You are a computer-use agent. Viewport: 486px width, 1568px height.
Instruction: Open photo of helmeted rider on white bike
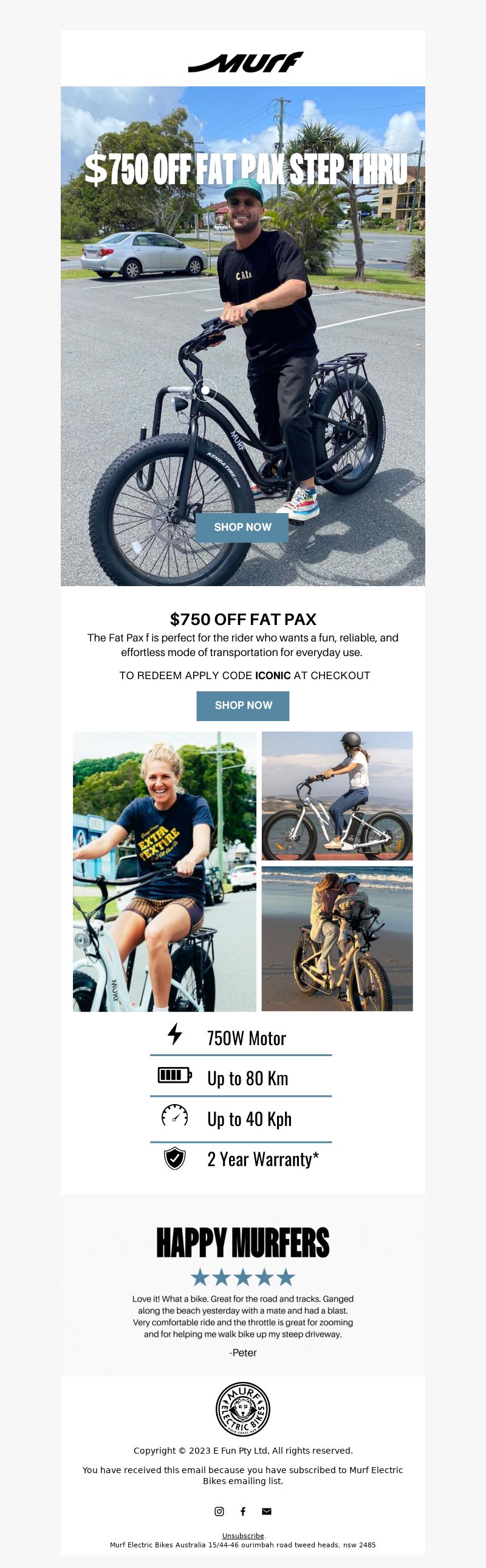pyautogui.click(x=337, y=796)
